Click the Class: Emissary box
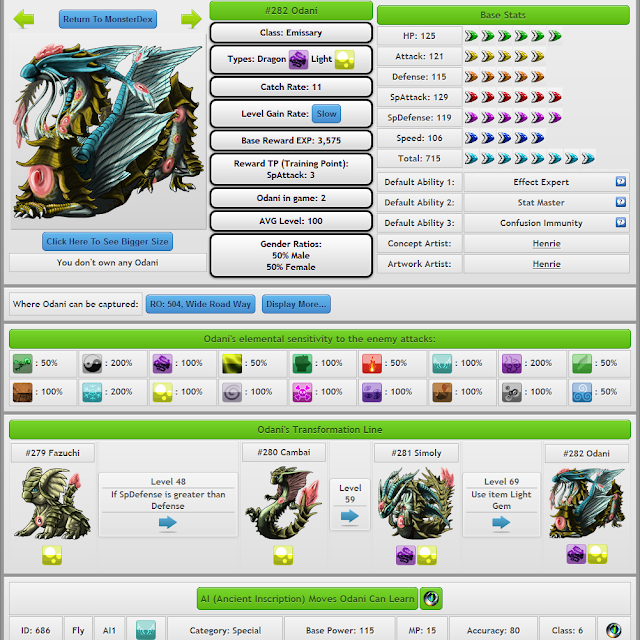Image resolution: width=640 pixels, height=640 pixels. coord(291,33)
